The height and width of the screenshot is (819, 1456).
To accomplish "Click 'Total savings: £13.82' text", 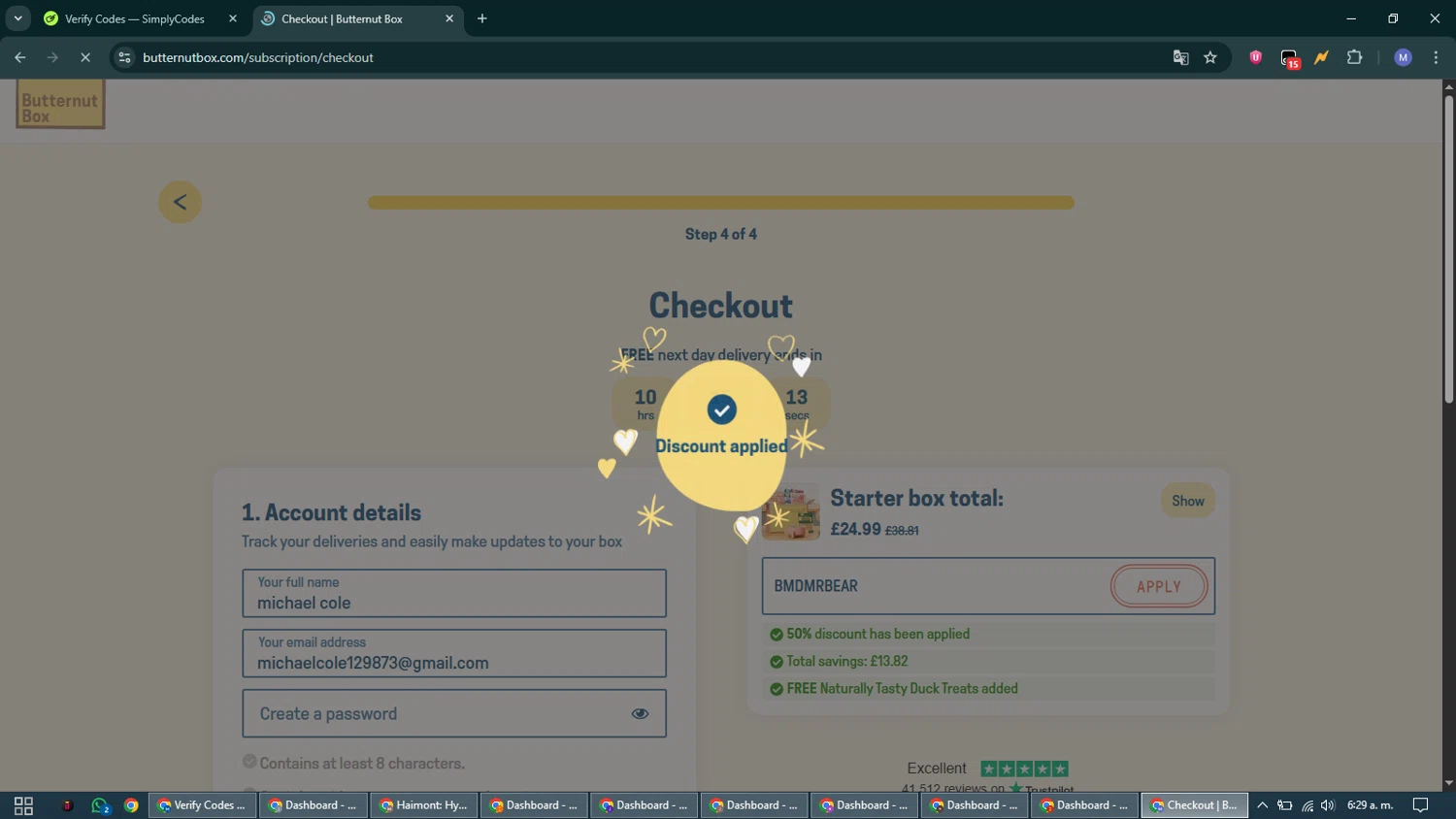I will pyautogui.click(x=846, y=661).
